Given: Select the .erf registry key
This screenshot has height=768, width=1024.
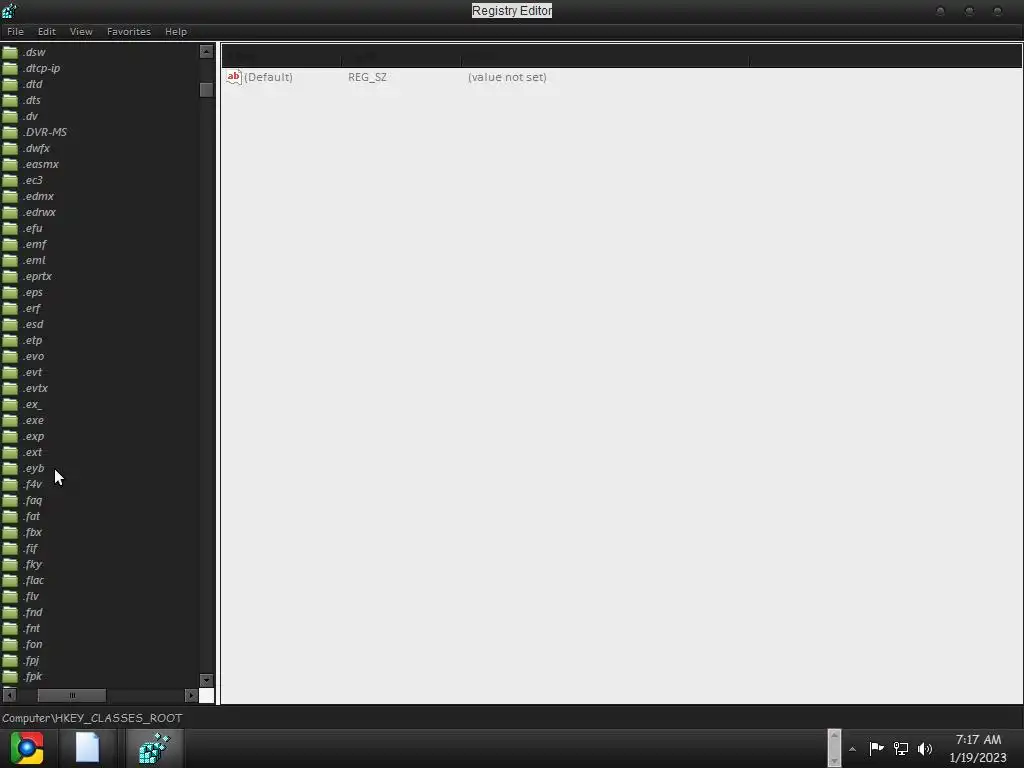Looking at the screenshot, I should point(31,308).
